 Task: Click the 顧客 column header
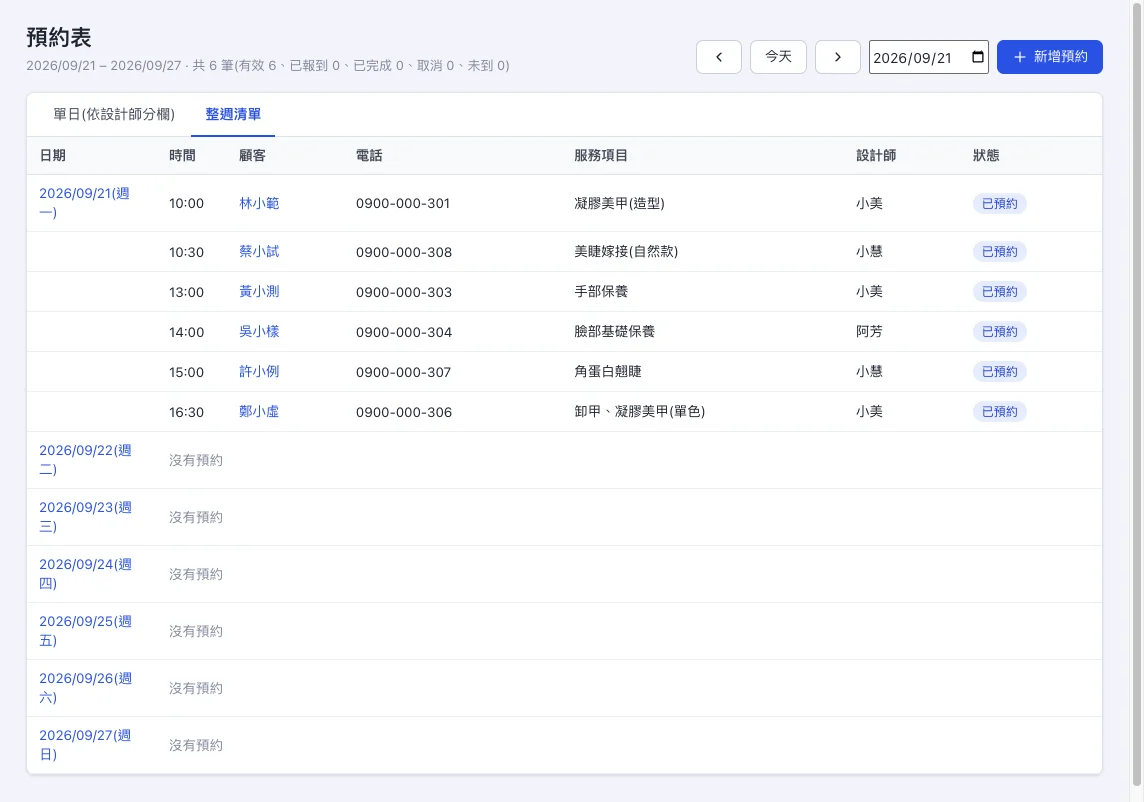pos(252,155)
